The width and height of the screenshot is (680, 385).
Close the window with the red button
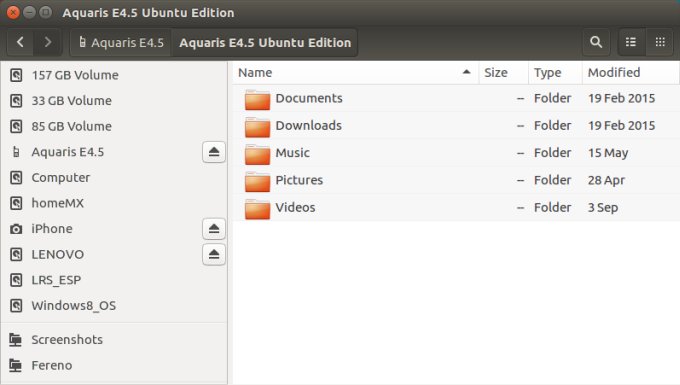[x=13, y=12]
